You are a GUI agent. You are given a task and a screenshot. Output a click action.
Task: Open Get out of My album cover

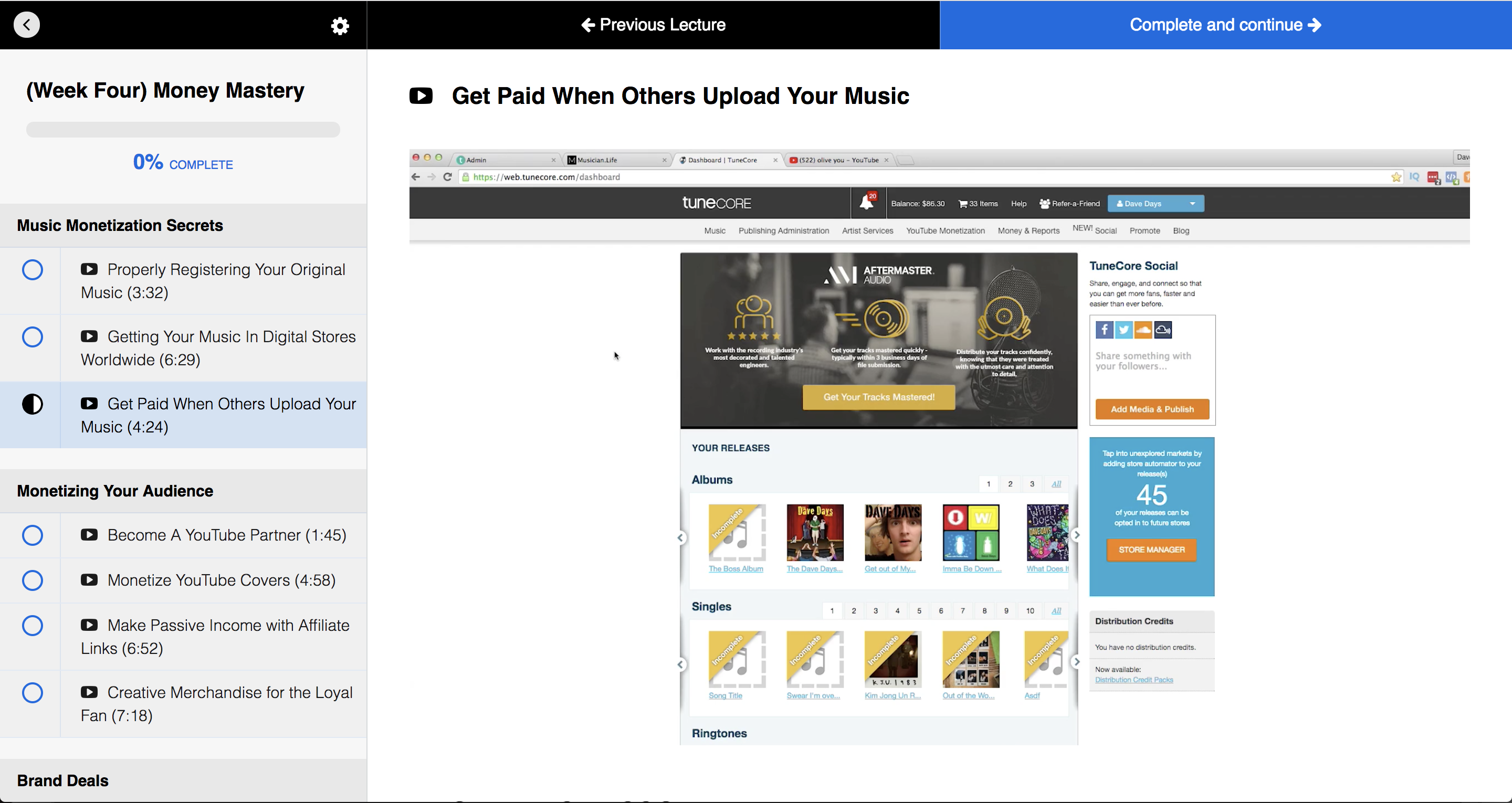(x=892, y=532)
